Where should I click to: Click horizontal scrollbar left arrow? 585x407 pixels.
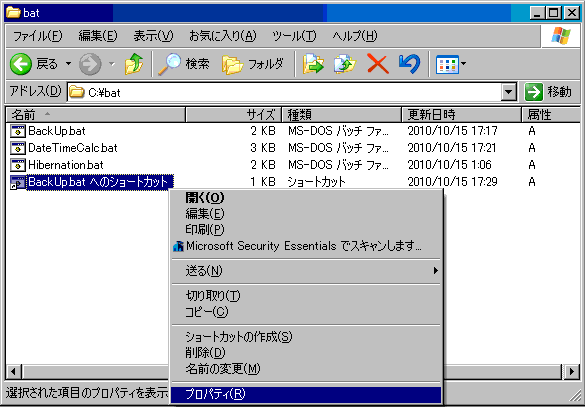click(x=13, y=372)
